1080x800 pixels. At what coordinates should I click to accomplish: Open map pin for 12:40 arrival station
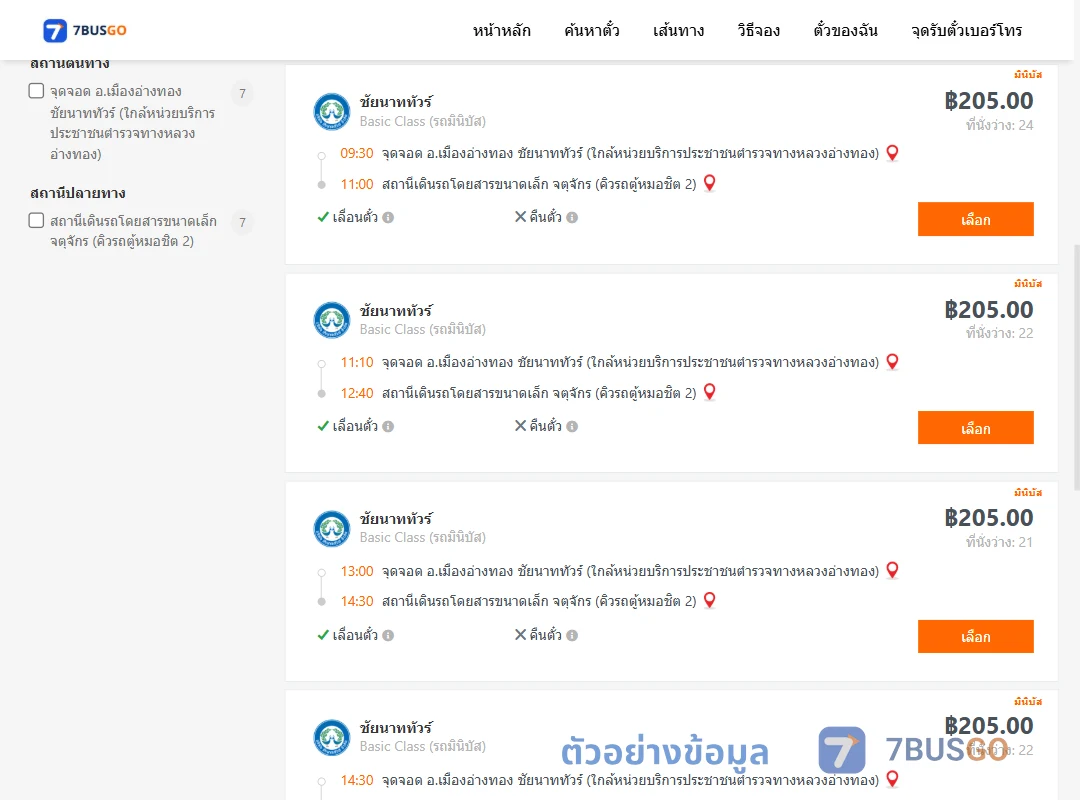coord(709,392)
